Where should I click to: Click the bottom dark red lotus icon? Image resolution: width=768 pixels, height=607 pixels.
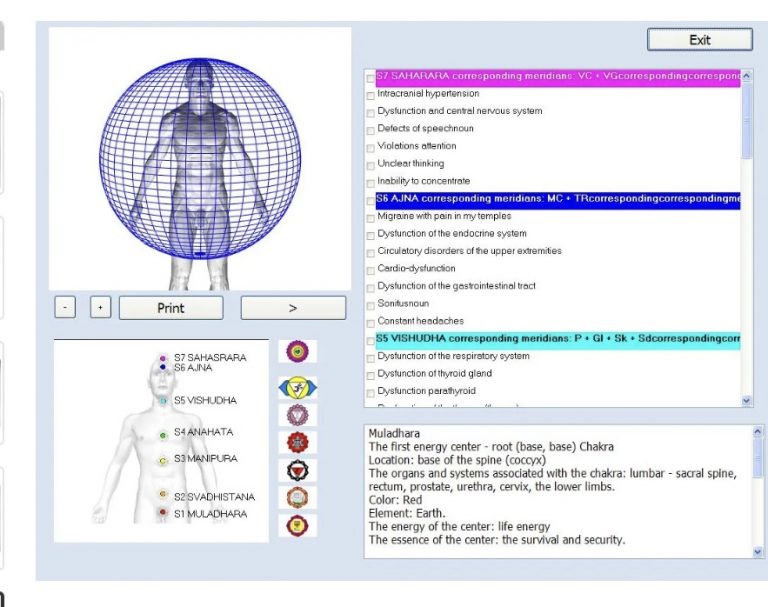coord(297,524)
